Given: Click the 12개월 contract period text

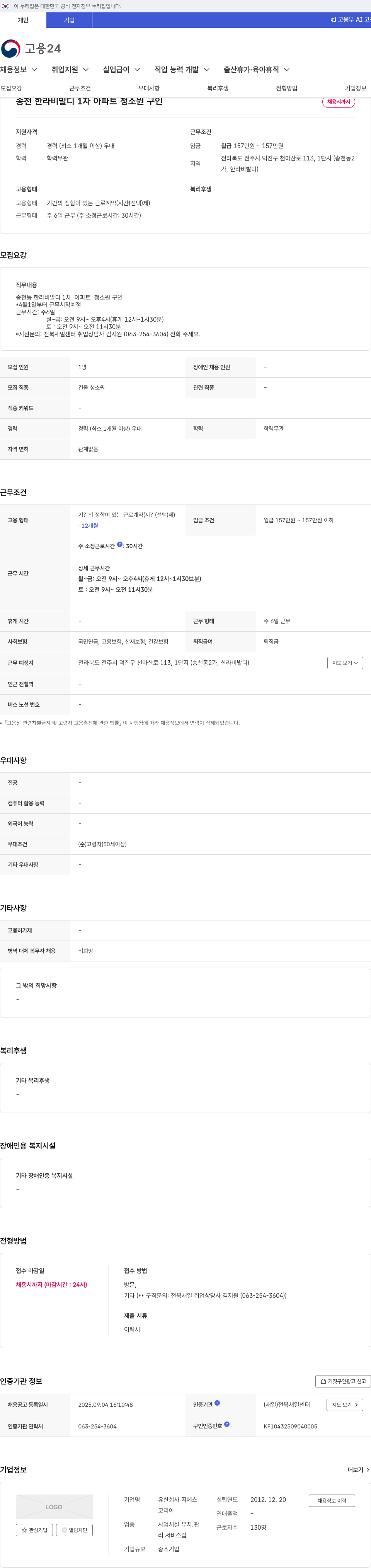Looking at the screenshot, I should 89,526.
